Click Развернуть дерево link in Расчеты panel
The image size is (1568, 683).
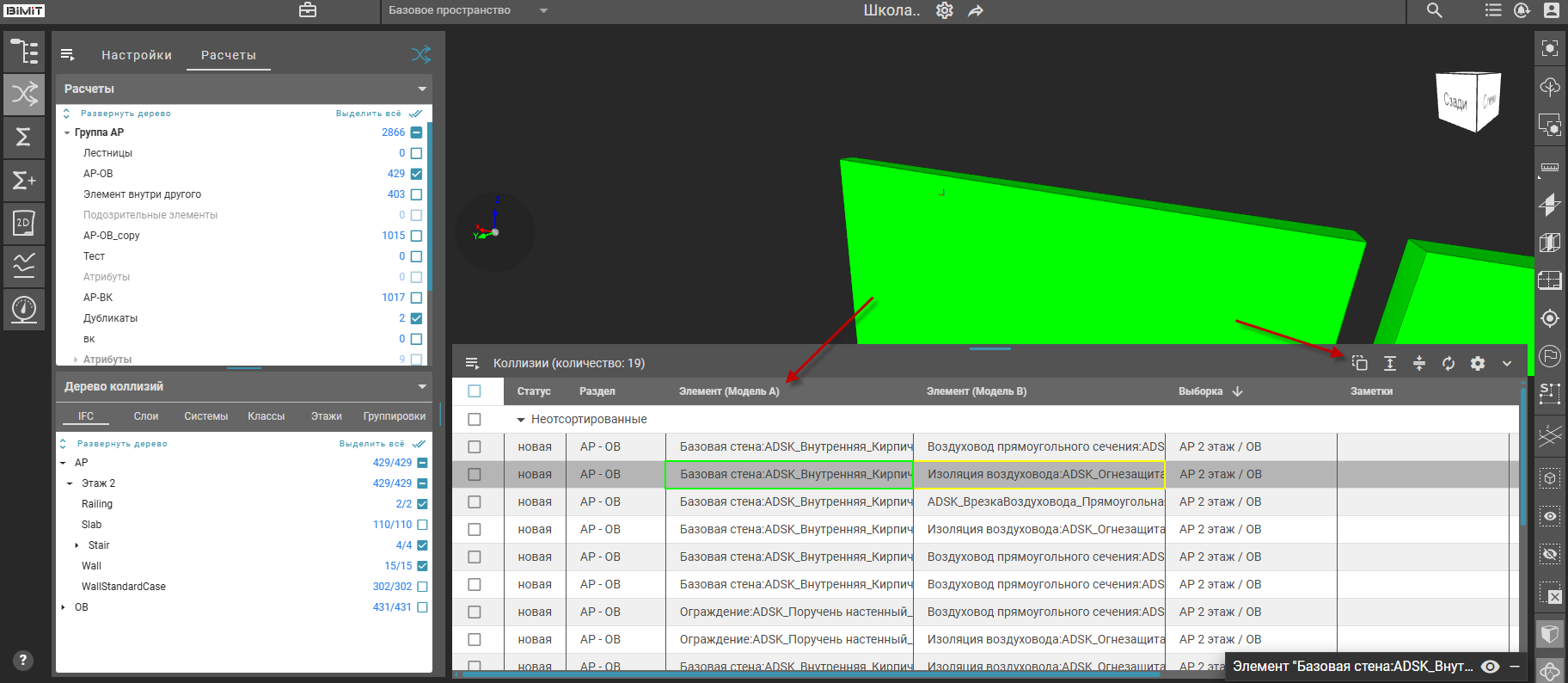[126, 114]
